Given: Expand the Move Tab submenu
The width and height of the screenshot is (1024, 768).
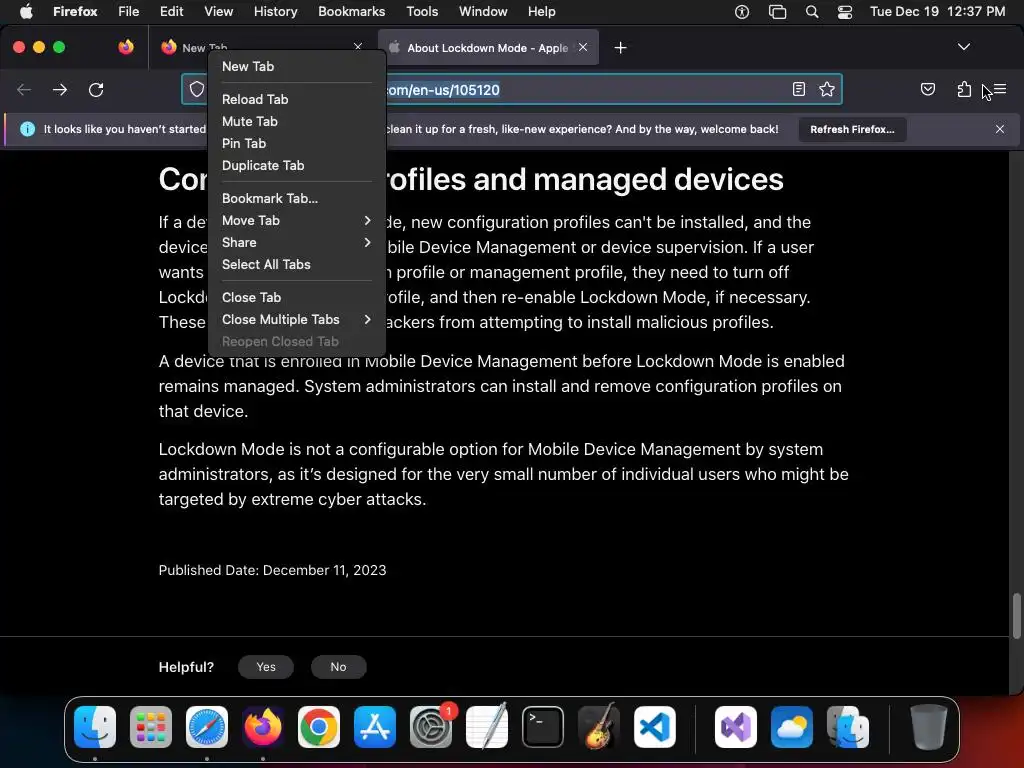Looking at the screenshot, I should click(x=297, y=221).
